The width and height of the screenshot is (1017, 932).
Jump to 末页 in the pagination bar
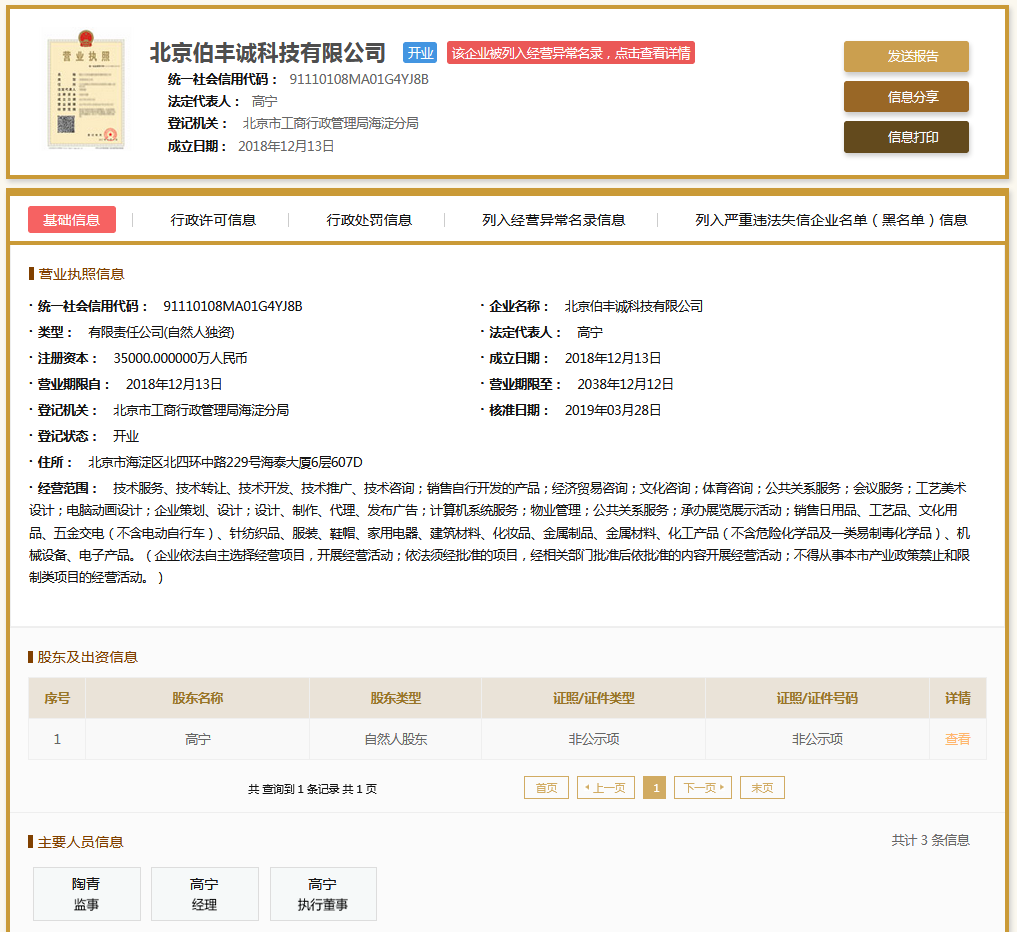pyautogui.click(x=761, y=787)
